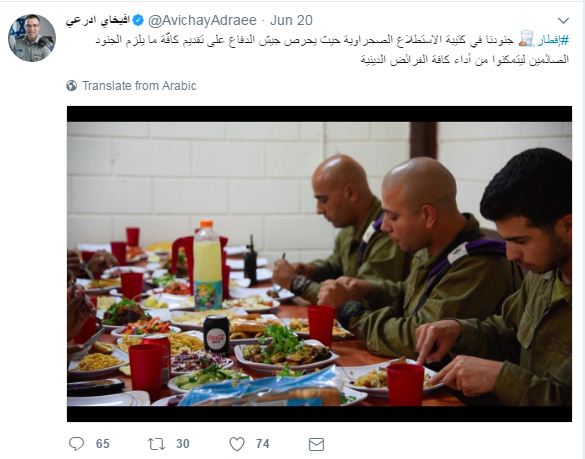585x459 pixels.
Task: Click the retweet count 30
Action: click(183, 444)
